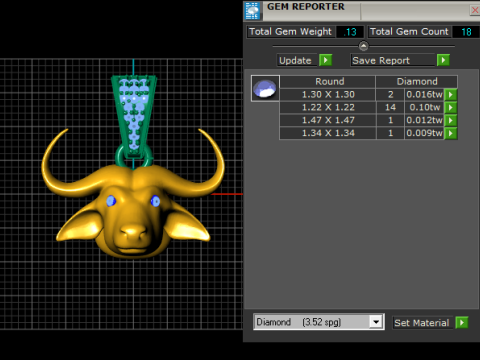Close the Gem Reporter window
The height and width of the screenshot is (360, 480).
475,10
